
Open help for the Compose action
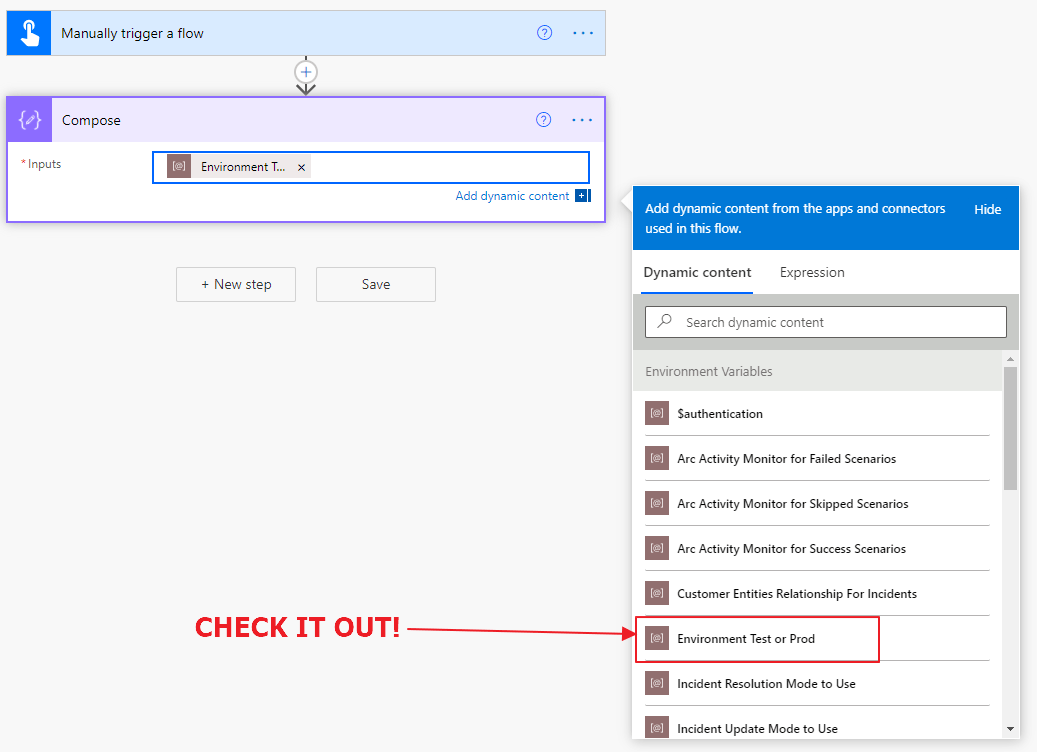pyautogui.click(x=544, y=120)
